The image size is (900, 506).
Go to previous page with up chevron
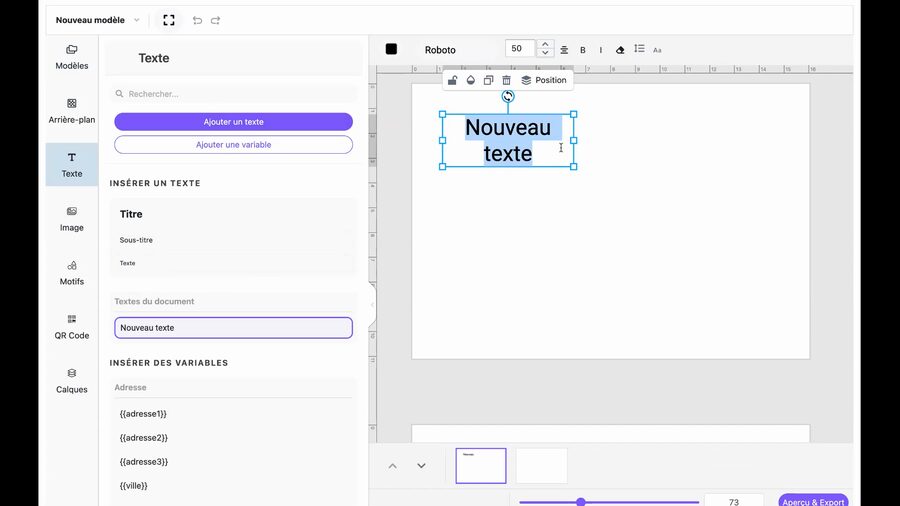tap(393, 466)
